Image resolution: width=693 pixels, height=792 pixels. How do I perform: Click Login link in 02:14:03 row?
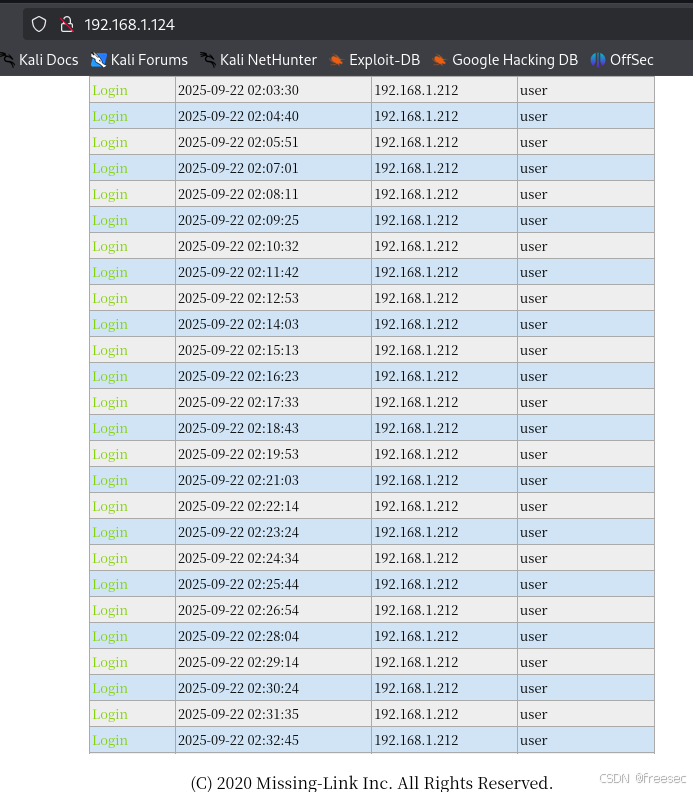click(110, 324)
